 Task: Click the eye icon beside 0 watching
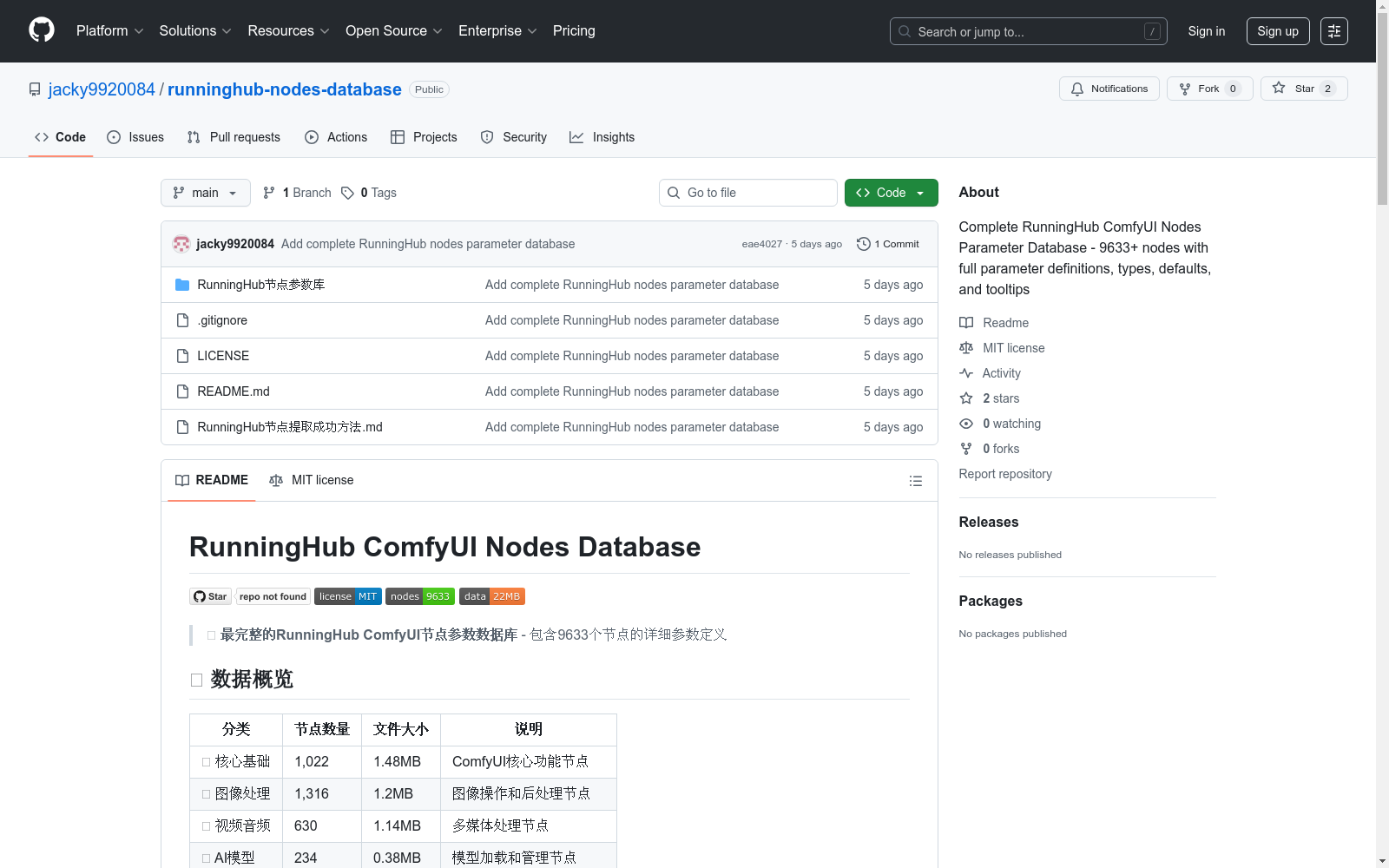(966, 424)
